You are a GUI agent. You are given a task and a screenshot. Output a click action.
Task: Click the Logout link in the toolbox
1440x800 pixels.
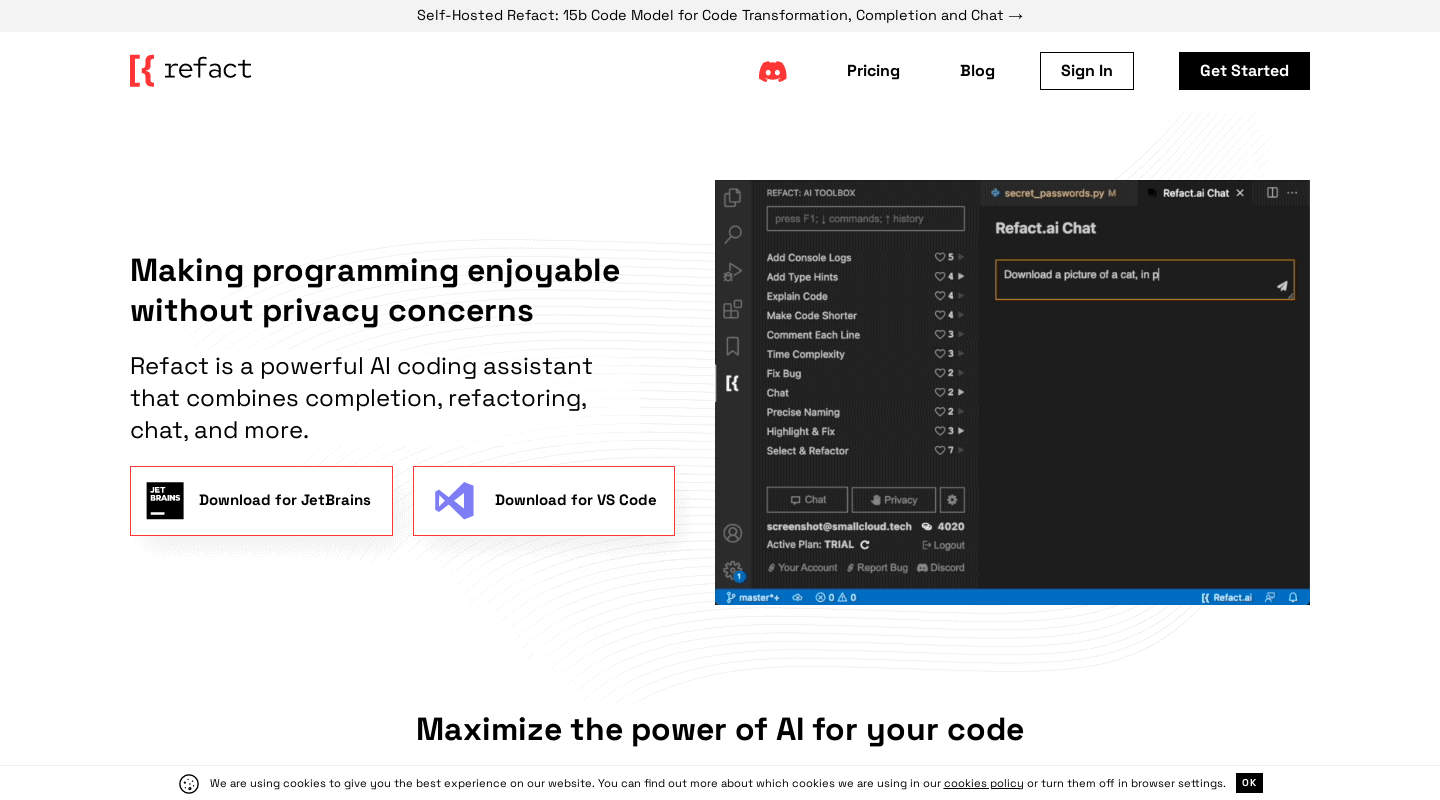(x=944, y=545)
